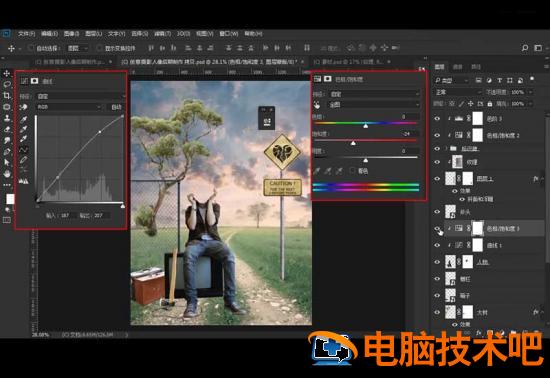The width and height of the screenshot is (550, 378).
Task: Click the type layer filter T icon
Action: [x=499, y=80]
